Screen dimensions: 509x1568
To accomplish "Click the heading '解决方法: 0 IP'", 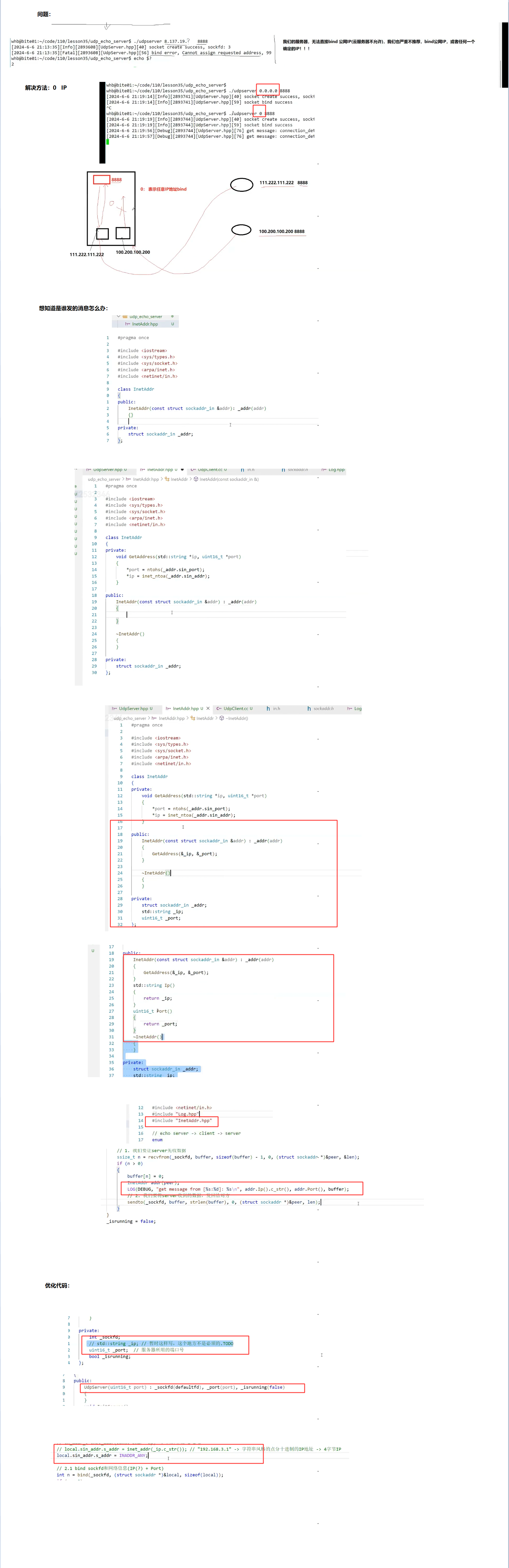I will (46, 88).
